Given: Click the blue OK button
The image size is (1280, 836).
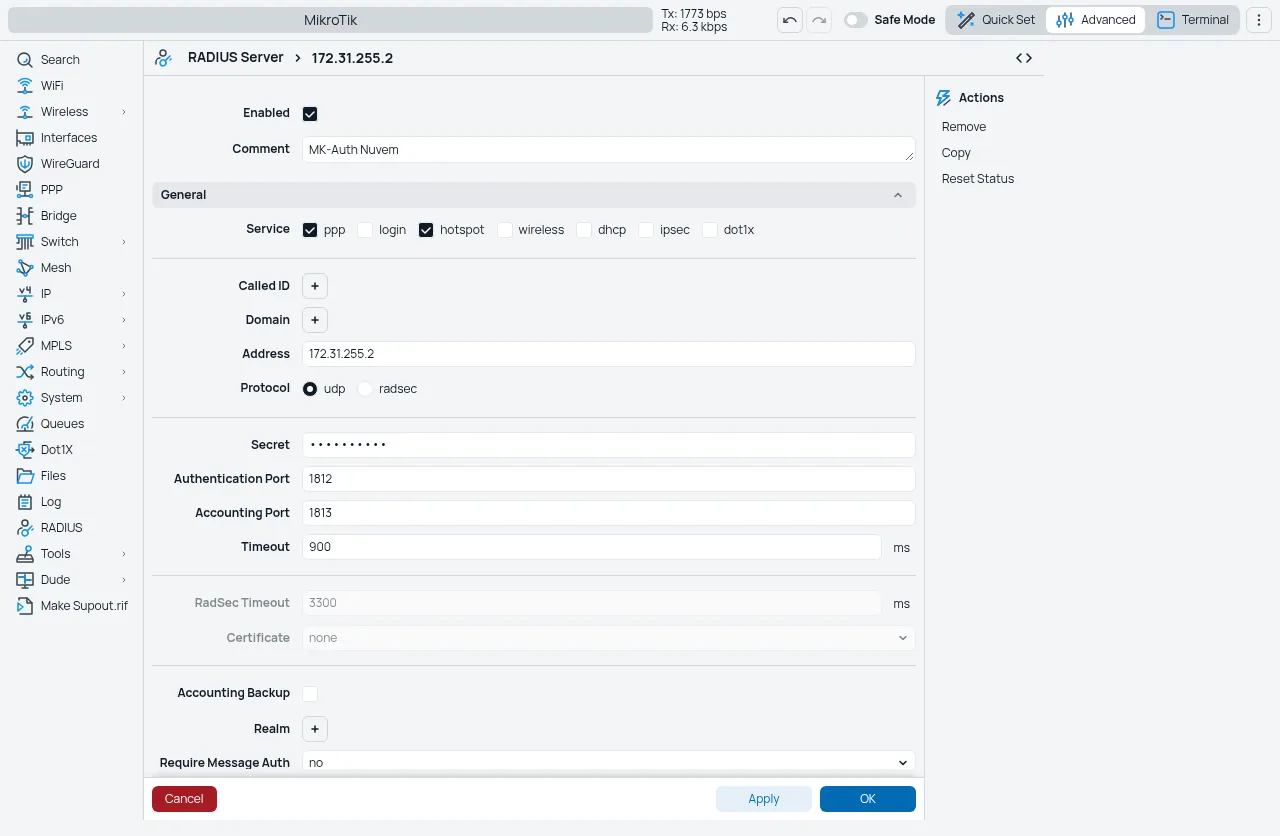Looking at the screenshot, I should 868,799.
